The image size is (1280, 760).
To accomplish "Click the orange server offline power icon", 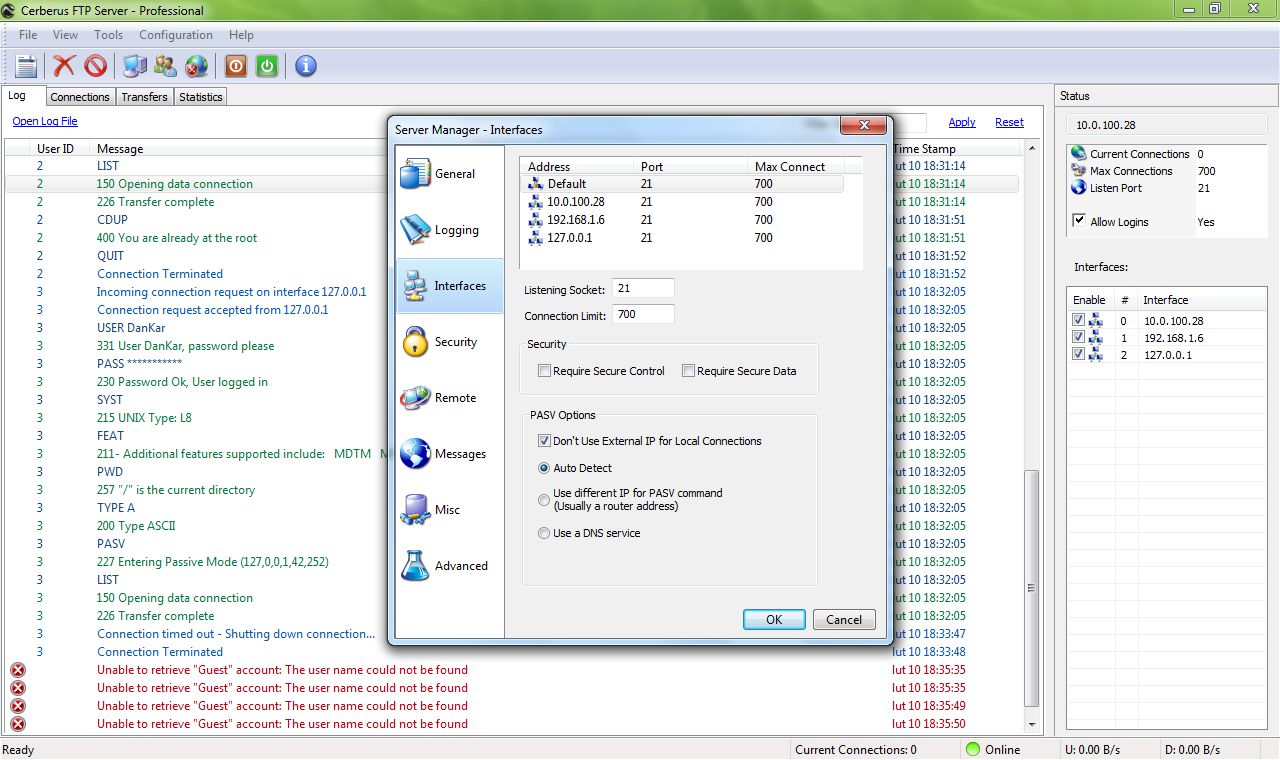I will [x=235, y=66].
